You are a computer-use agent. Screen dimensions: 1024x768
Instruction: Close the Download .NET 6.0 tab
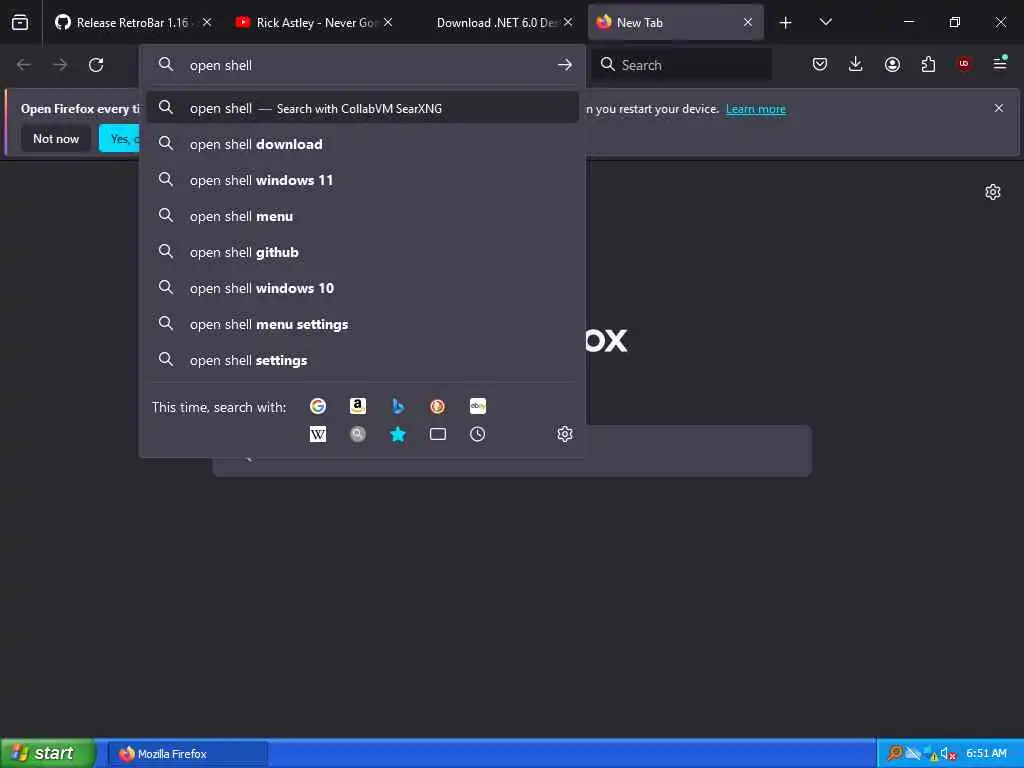click(x=568, y=22)
